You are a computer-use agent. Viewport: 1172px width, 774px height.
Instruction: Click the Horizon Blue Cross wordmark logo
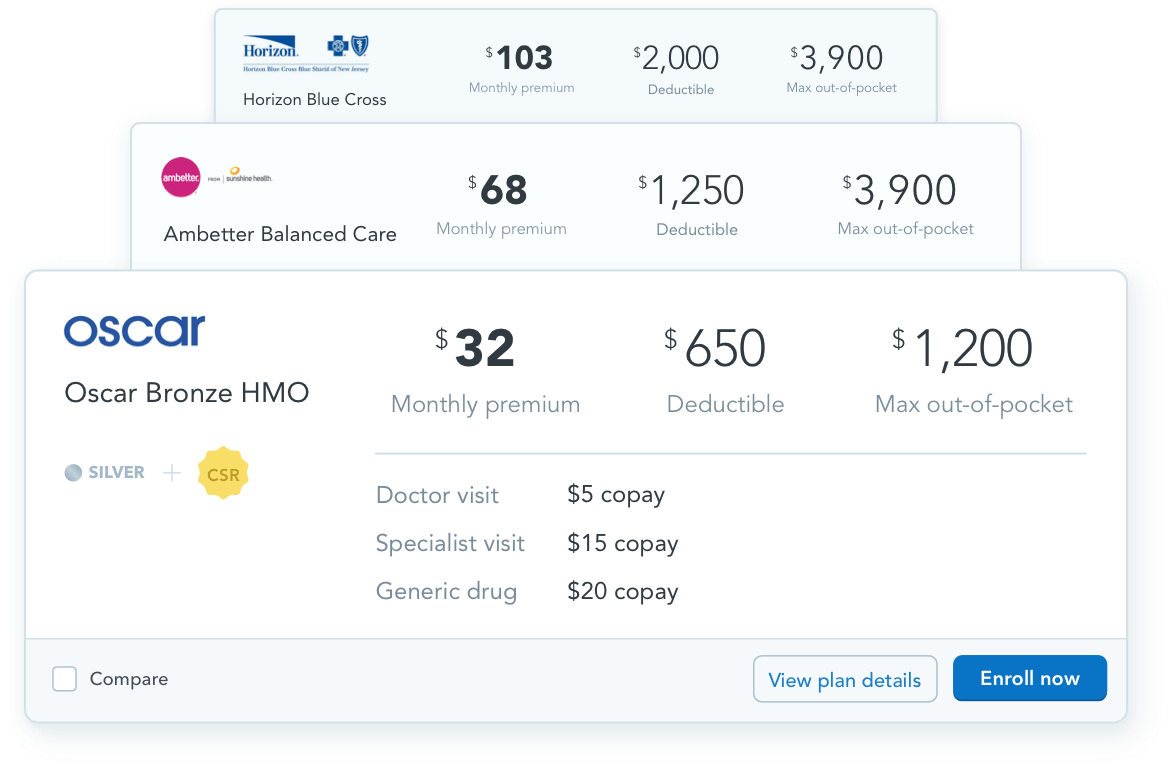(268, 49)
